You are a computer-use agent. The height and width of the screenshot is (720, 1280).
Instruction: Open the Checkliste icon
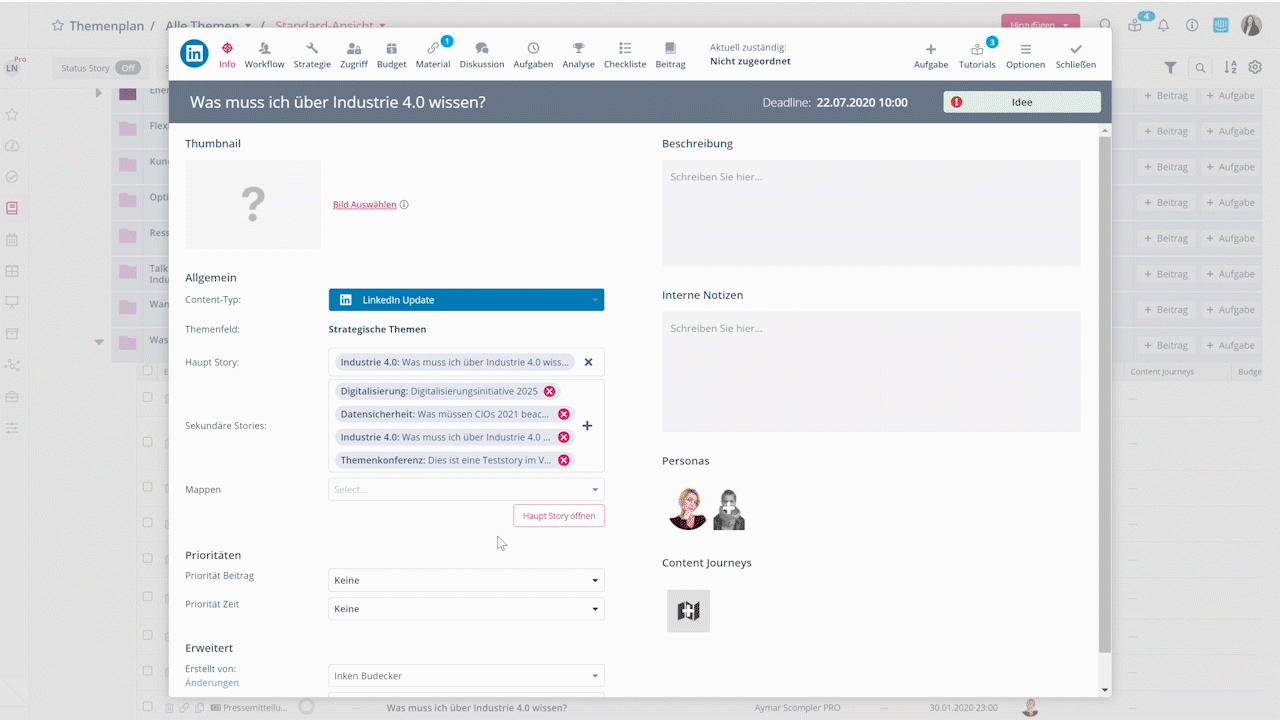pos(625,49)
